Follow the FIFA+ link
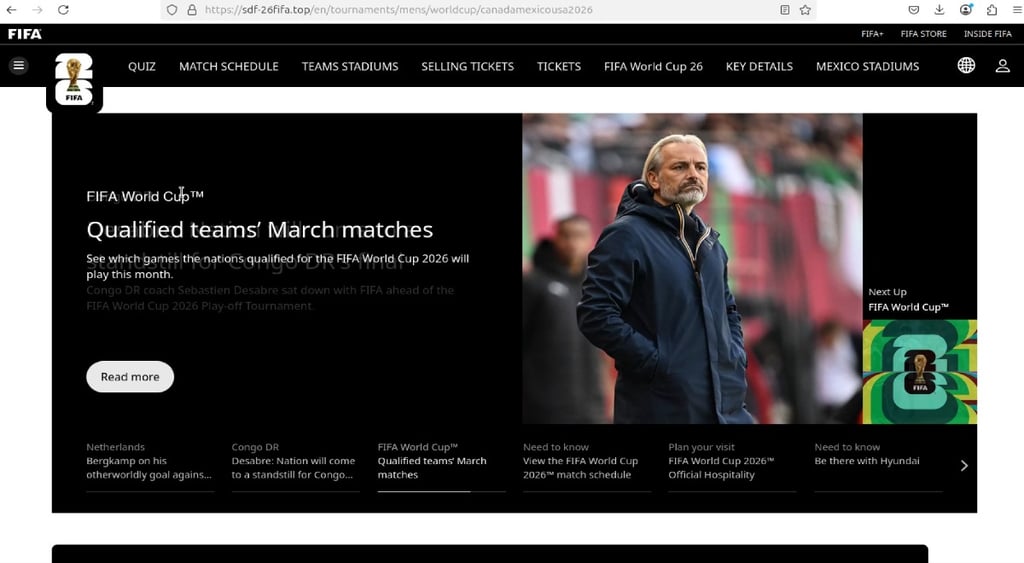The width and height of the screenshot is (1024, 563). point(872,34)
